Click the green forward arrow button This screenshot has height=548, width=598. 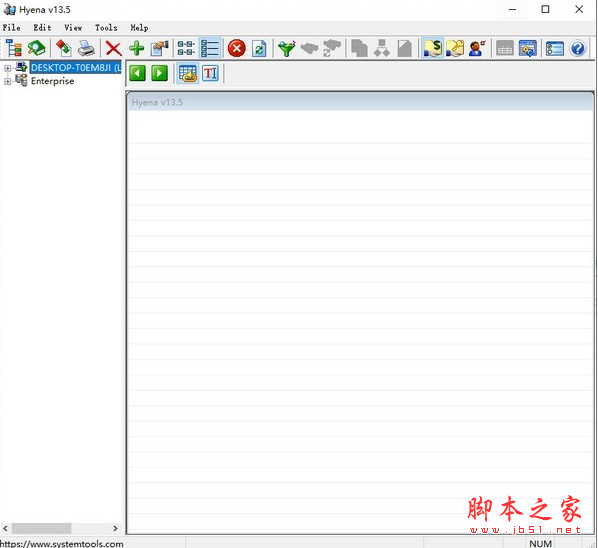tap(159, 73)
